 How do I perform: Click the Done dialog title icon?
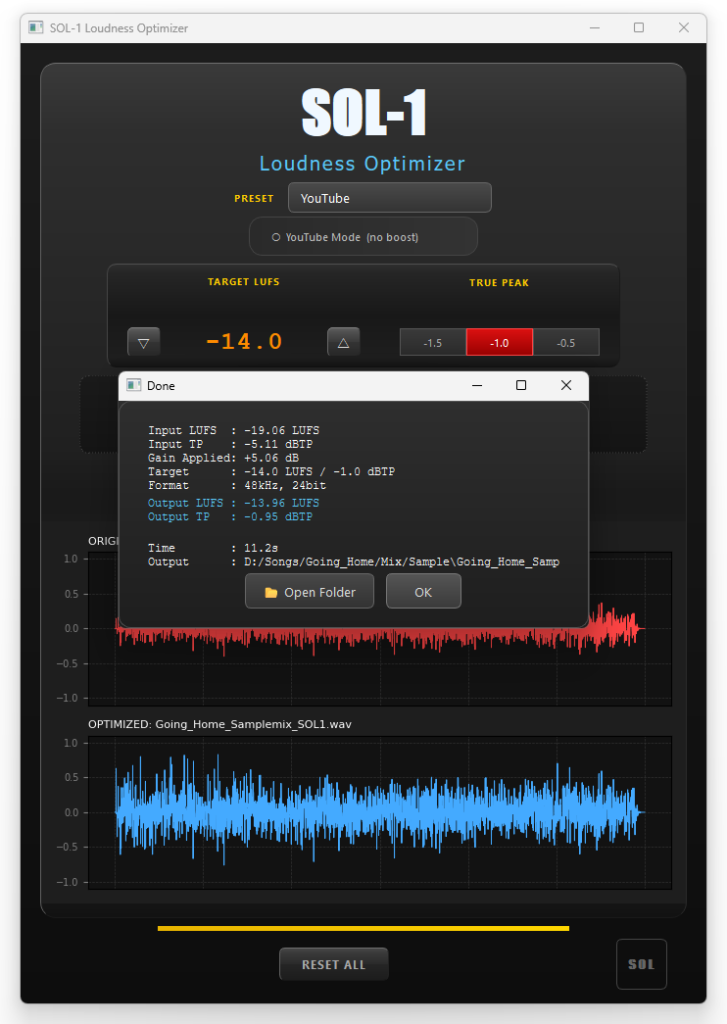pos(133,385)
